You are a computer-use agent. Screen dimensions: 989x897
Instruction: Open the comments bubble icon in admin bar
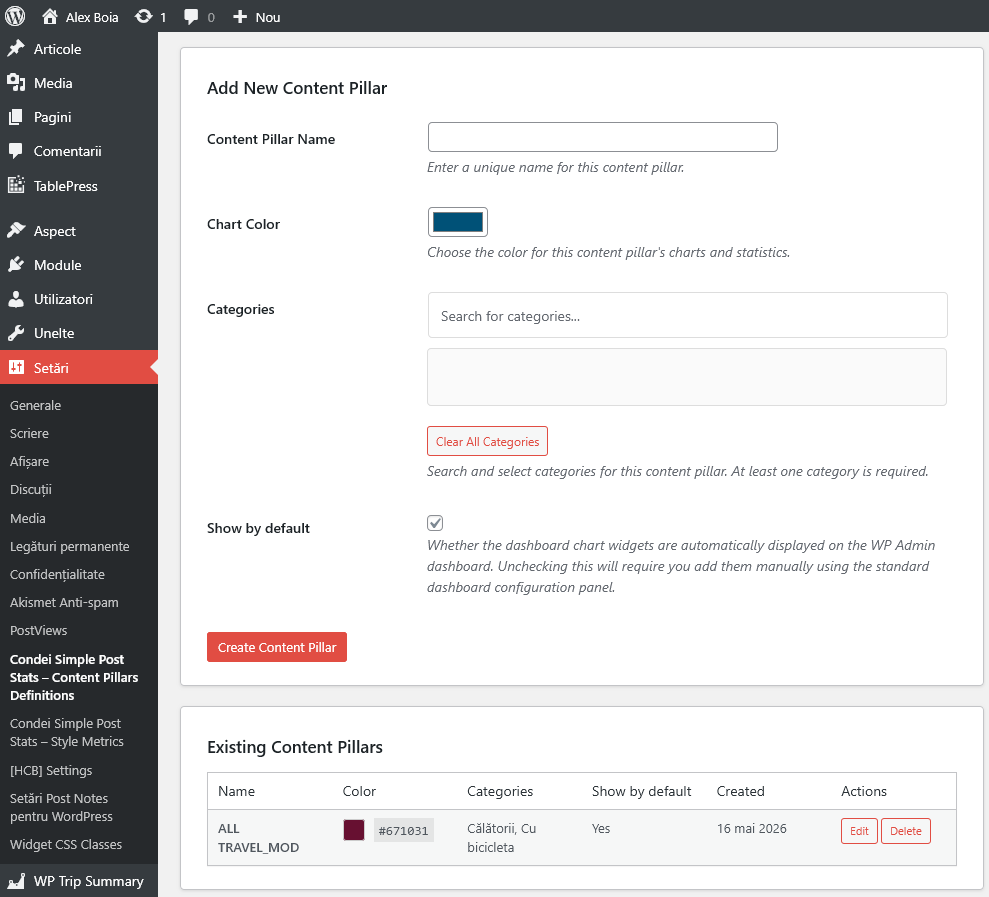(190, 16)
